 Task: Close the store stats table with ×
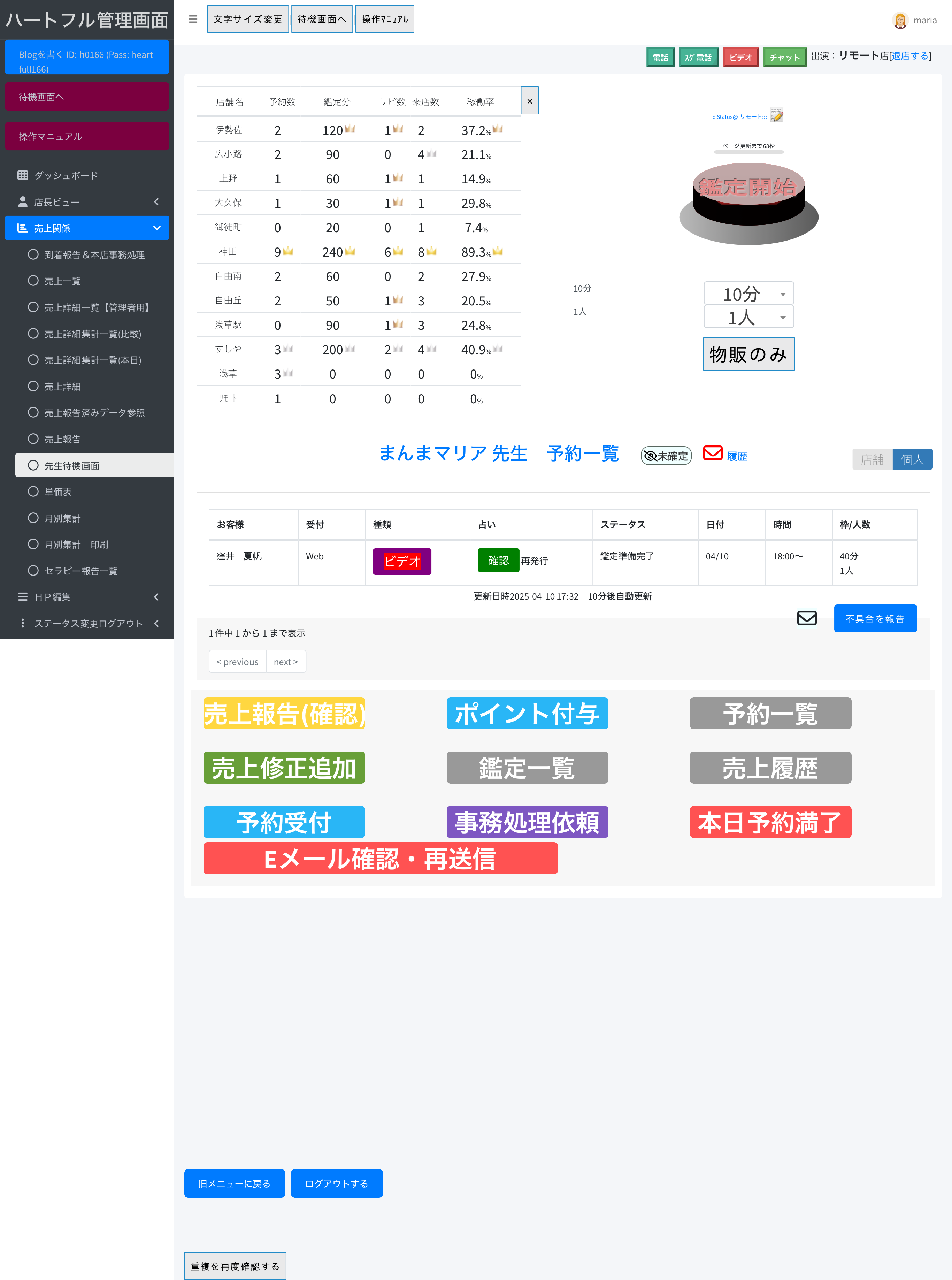pyautogui.click(x=529, y=101)
